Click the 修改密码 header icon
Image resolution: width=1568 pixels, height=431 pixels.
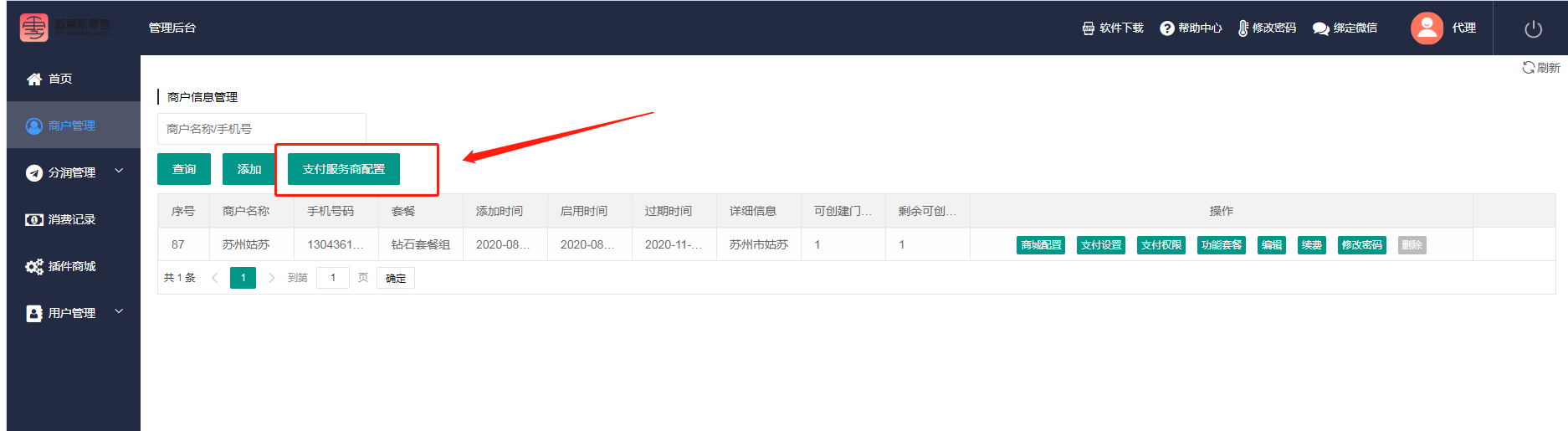(x=1243, y=28)
